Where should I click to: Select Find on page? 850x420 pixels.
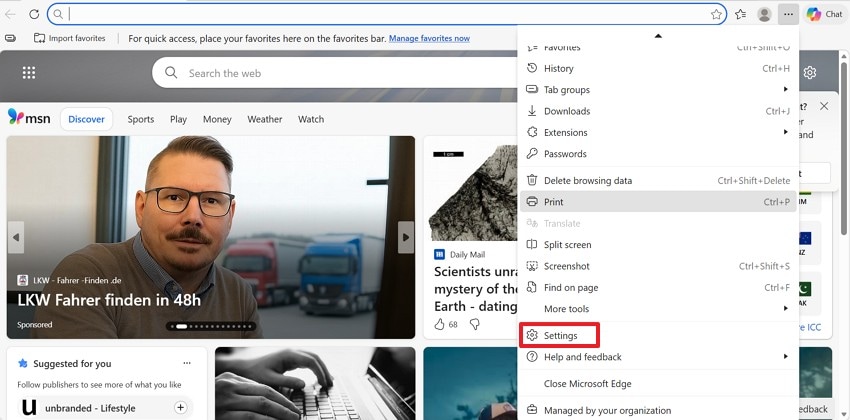658,287
